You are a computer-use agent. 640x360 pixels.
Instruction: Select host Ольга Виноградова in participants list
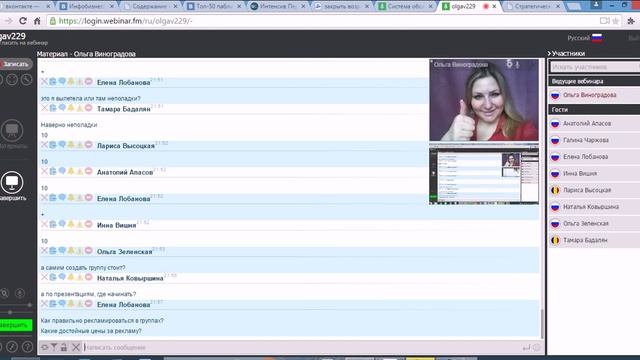point(594,95)
